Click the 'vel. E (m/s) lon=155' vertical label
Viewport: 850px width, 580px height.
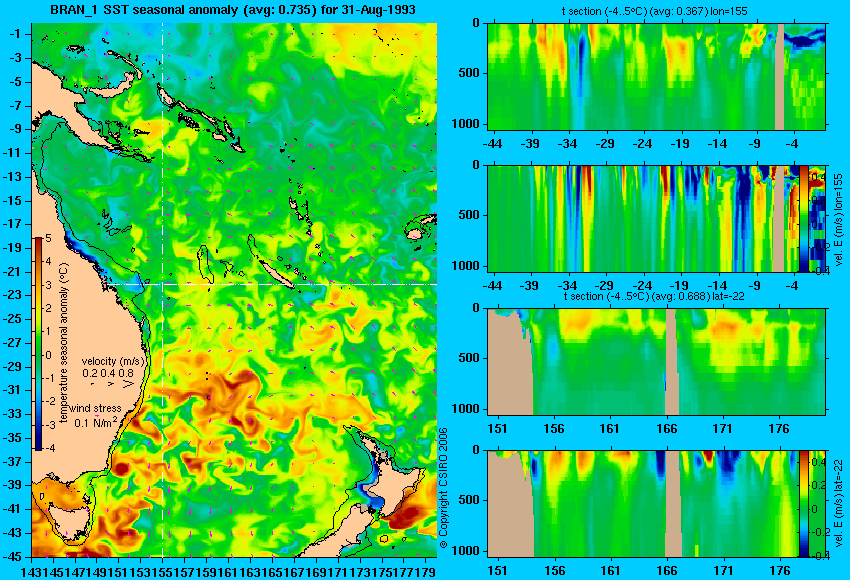pyautogui.click(x=839, y=220)
